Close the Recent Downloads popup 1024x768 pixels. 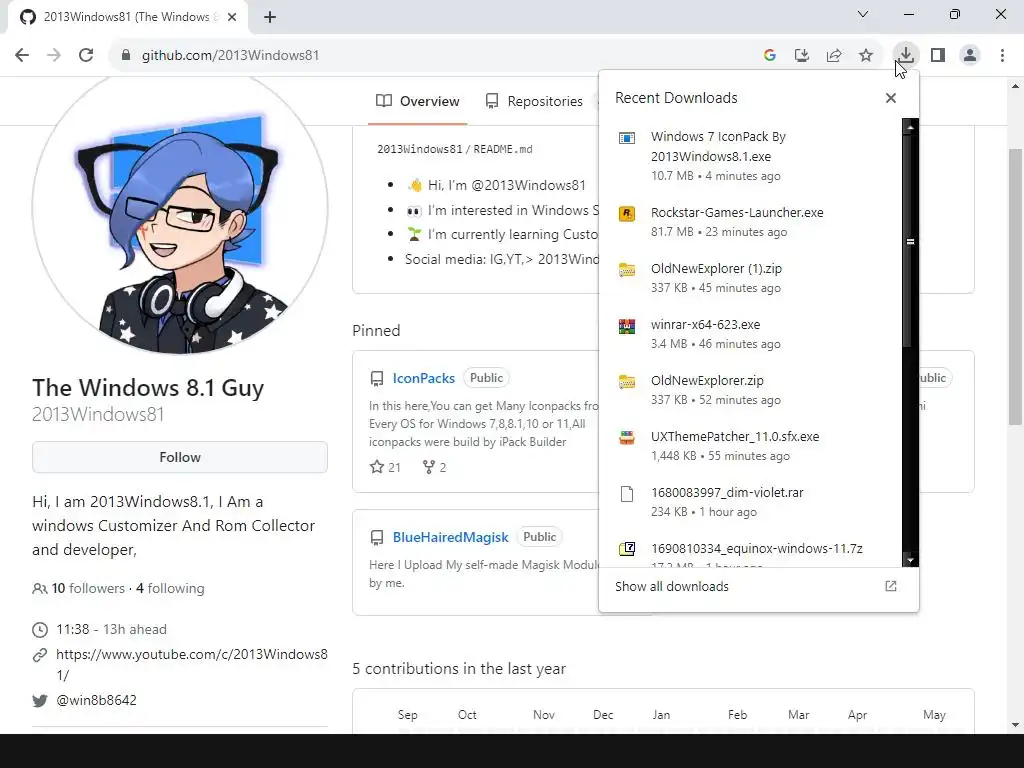(891, 98)
